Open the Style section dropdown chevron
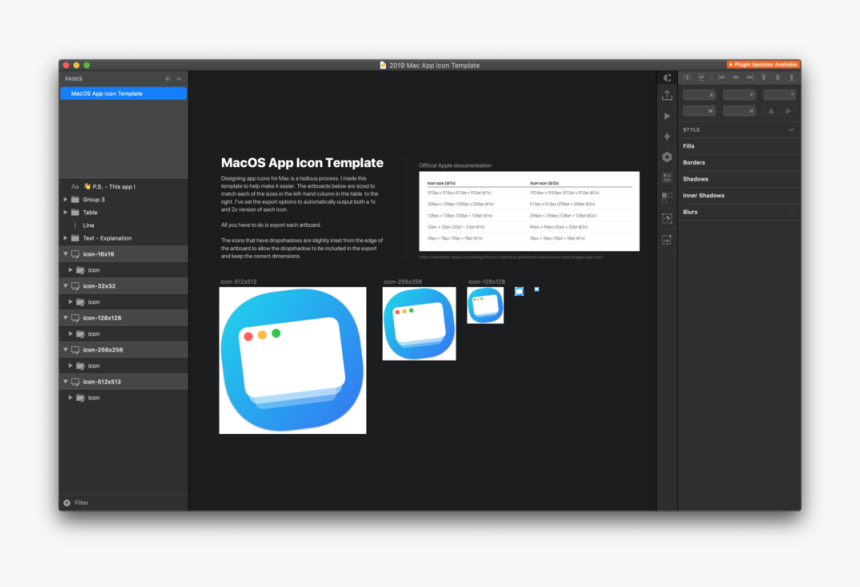This screenshot has height=587, width=860. point(791,130)
